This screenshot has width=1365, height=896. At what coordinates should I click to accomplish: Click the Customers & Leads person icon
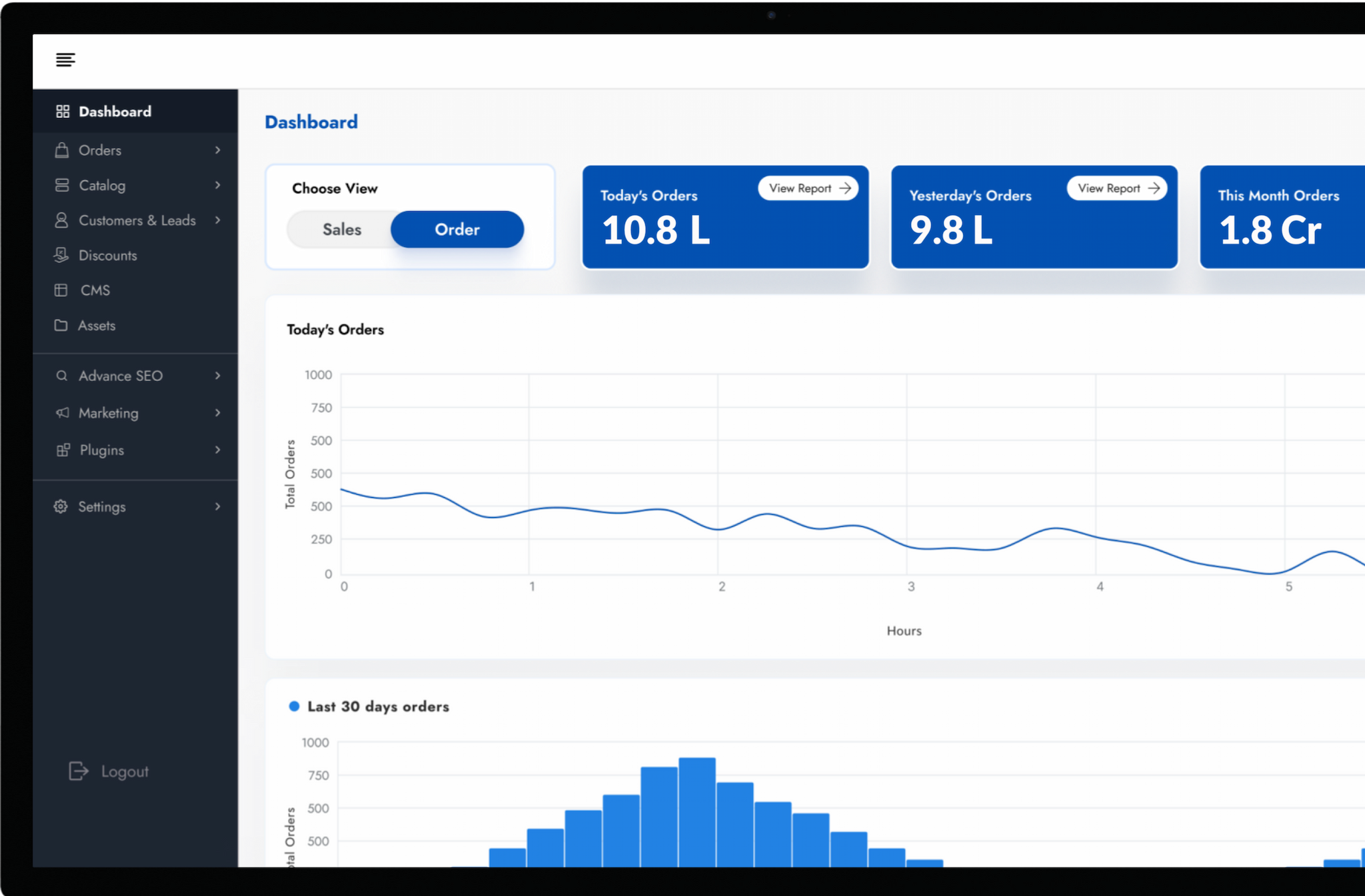(x=61, y=221)
